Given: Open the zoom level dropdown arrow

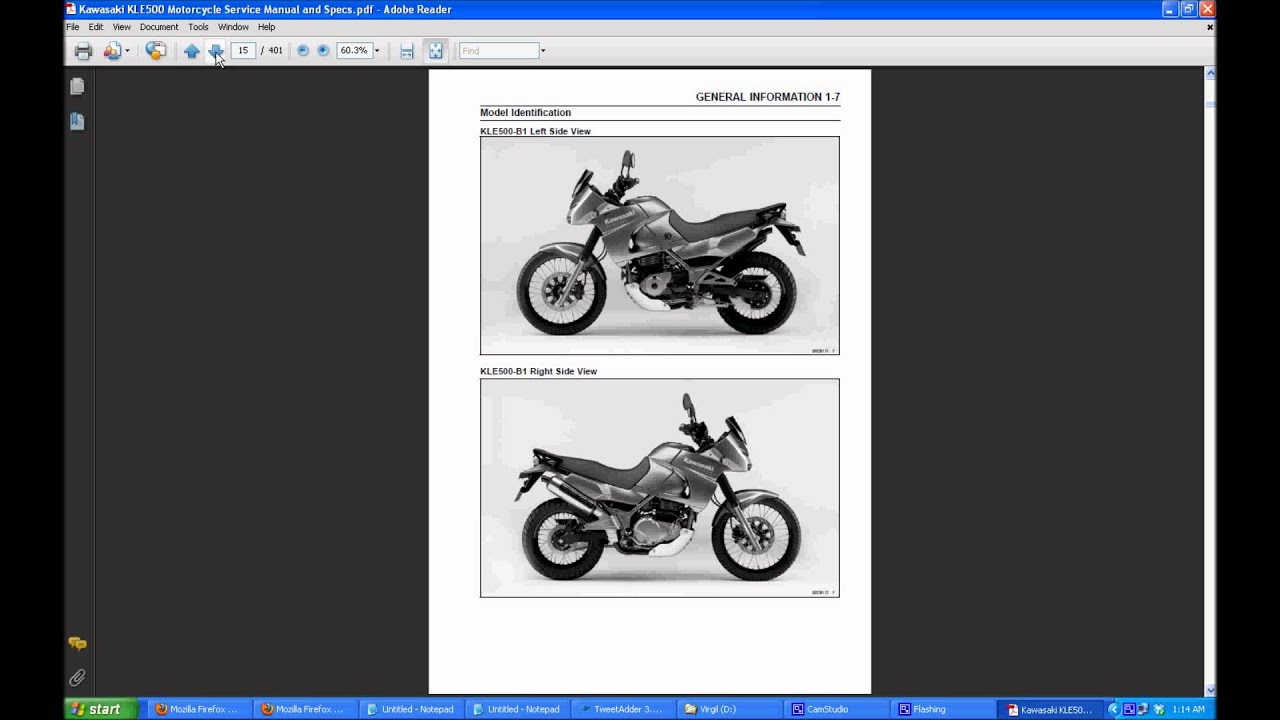Looking at the screenshot, I should 377,51.
